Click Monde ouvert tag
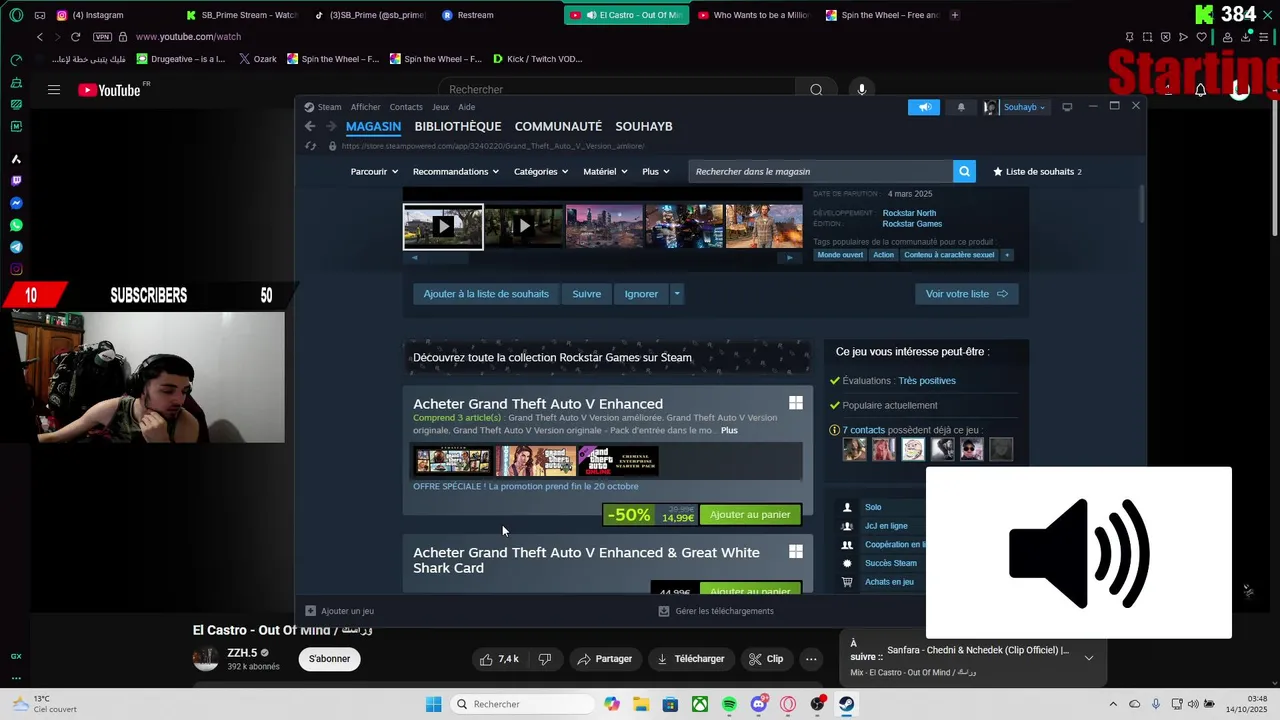Screen dimensions: 1280x720 click(840, 255)
